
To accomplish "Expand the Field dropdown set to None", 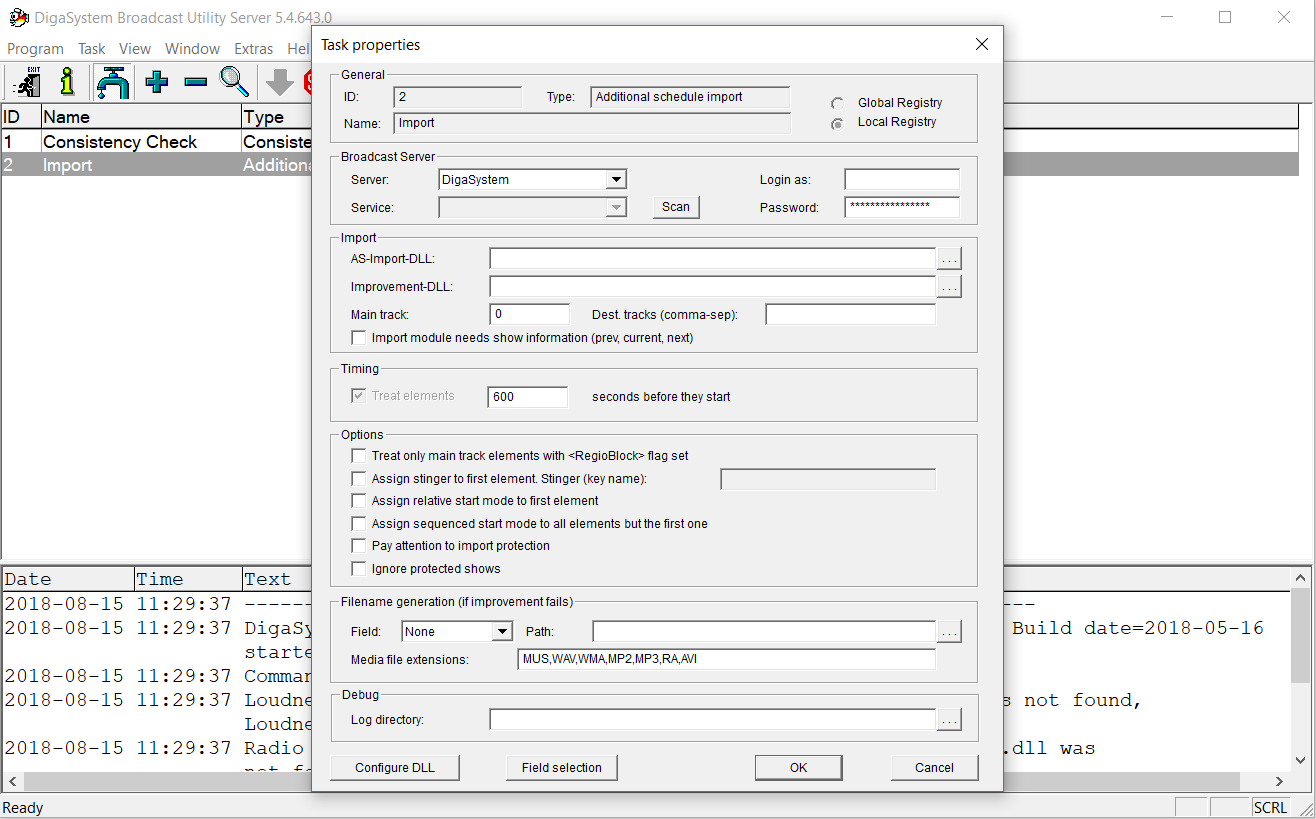I will (x=502, y=632).
